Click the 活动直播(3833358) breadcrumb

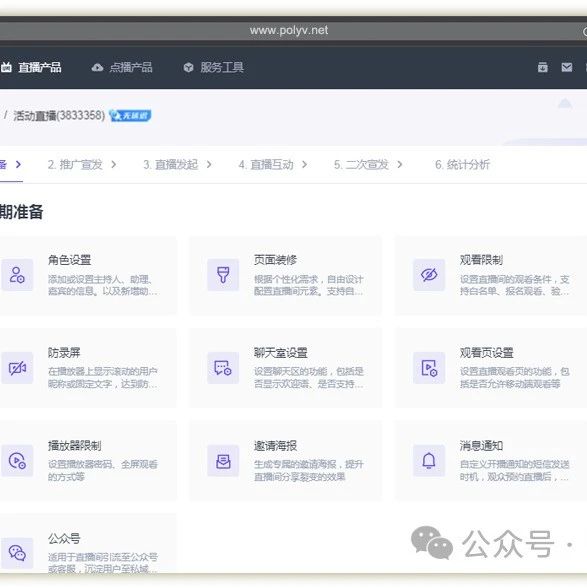tap(59, 116)
